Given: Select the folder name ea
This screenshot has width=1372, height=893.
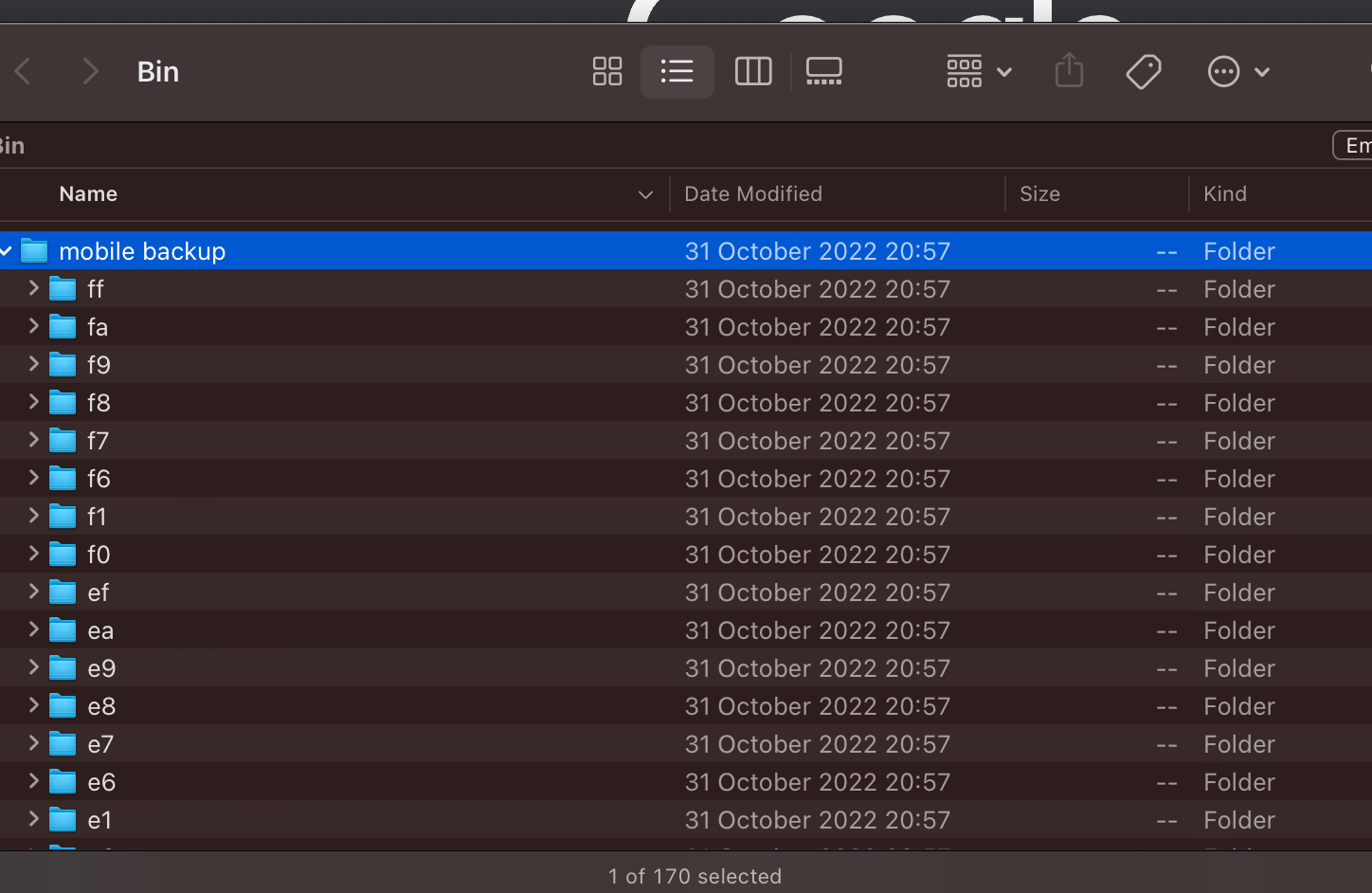Looking at the screenshot, I should tap(100, 630).
